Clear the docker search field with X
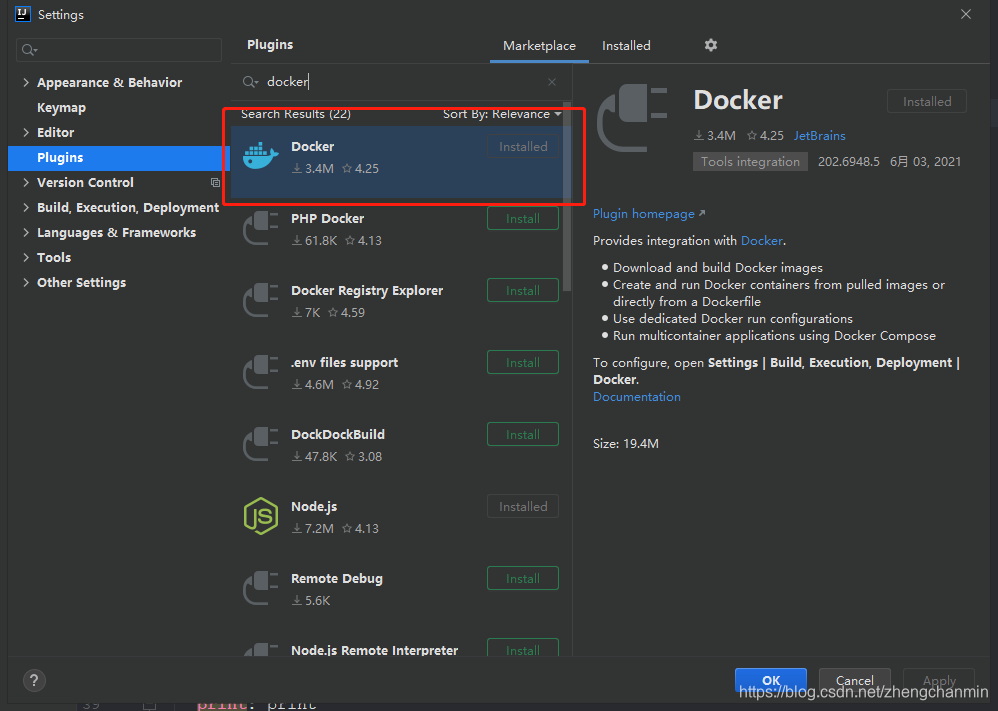This screenshot has width=998, height=711. [x=551, y=81]
